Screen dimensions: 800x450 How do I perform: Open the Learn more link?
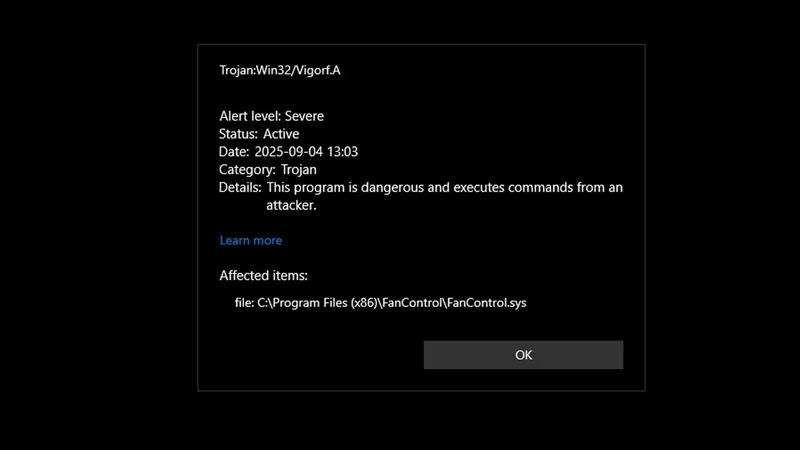[251, 240]
